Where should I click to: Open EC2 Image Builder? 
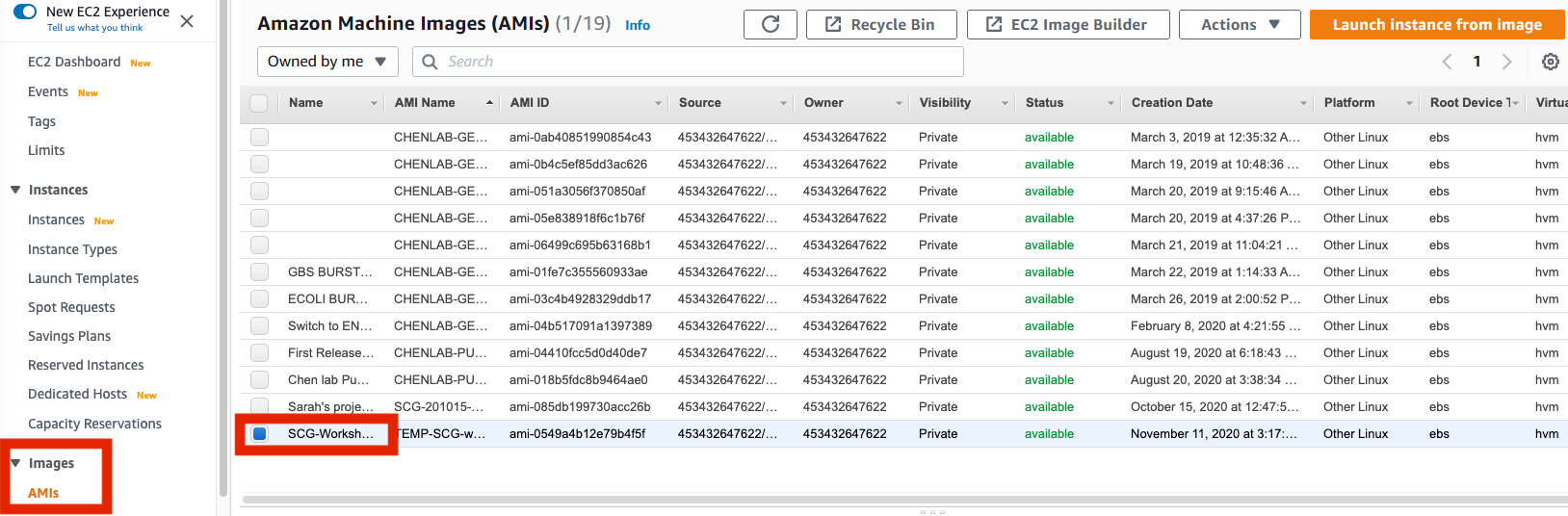[1068, 25]
